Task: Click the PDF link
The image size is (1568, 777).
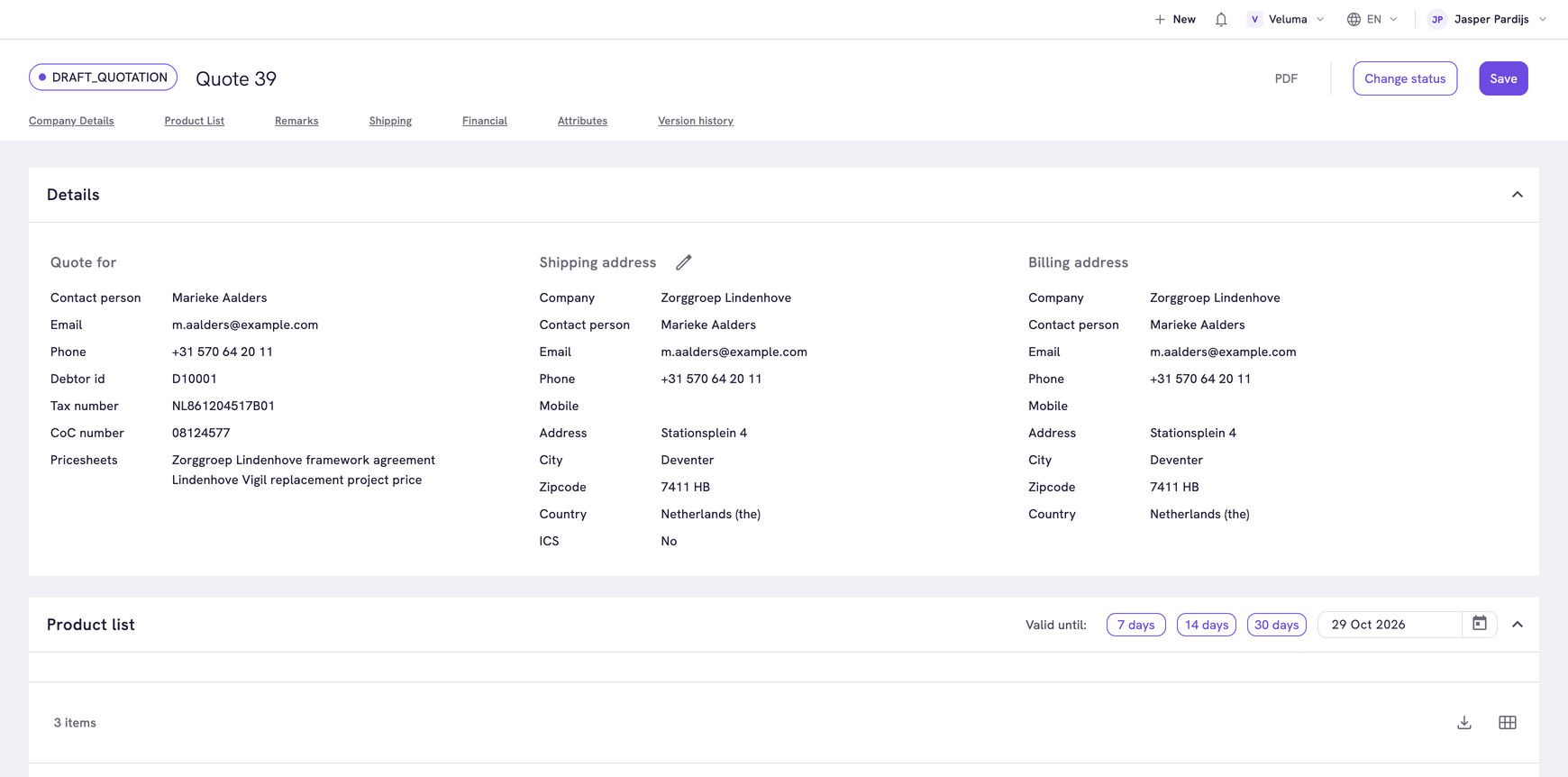Action: click(1286, 78)
